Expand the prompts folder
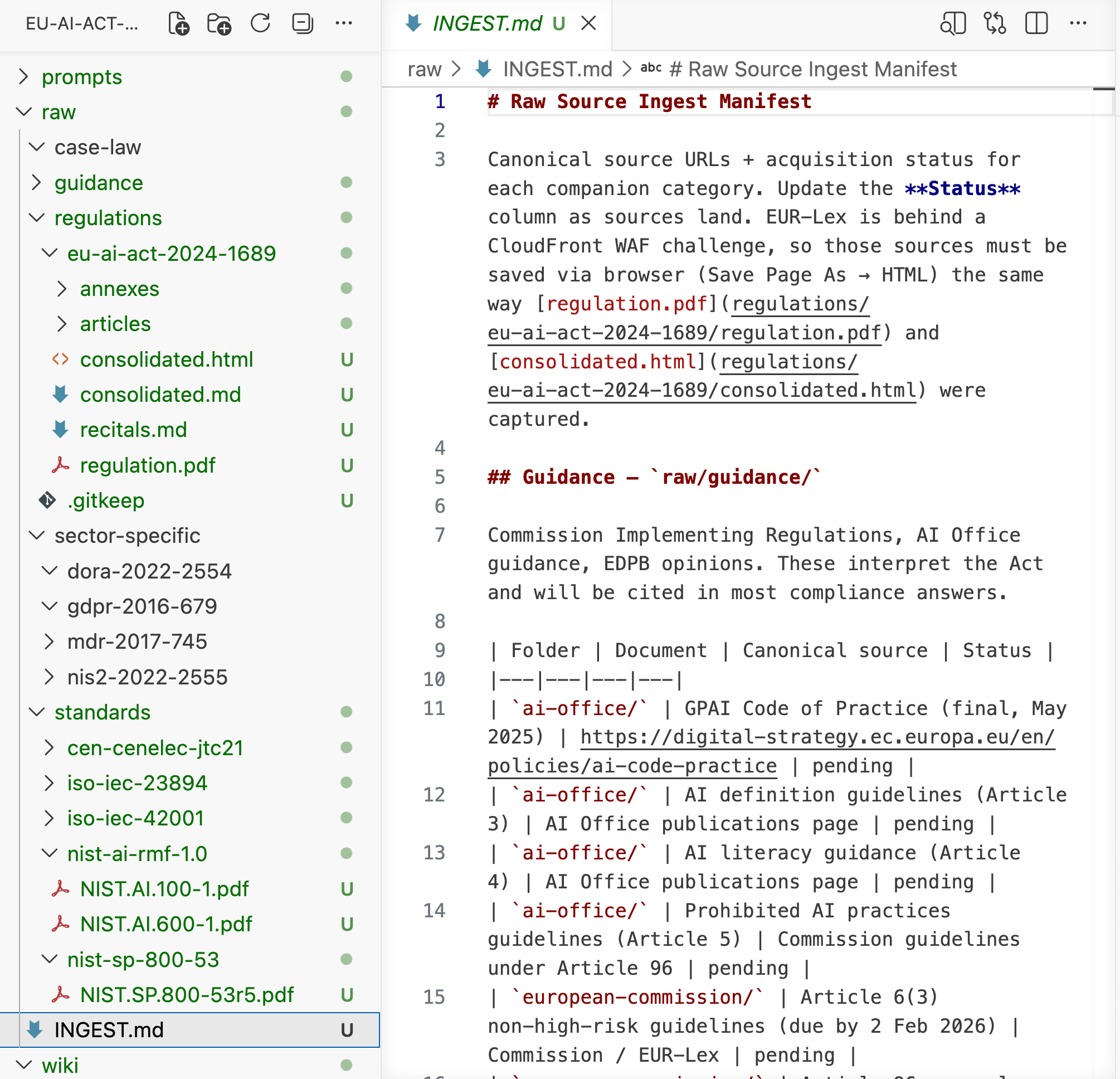 (x=82, y=76)
